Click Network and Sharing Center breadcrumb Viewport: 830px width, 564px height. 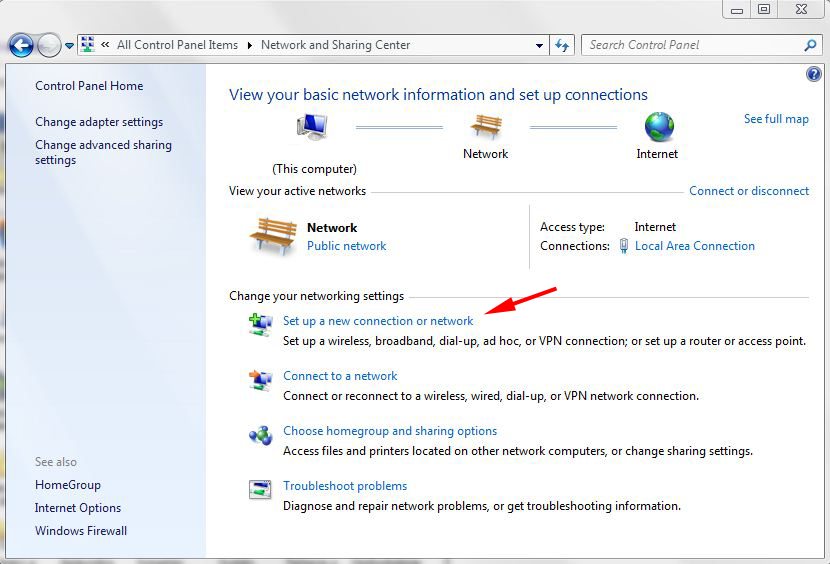336,45
